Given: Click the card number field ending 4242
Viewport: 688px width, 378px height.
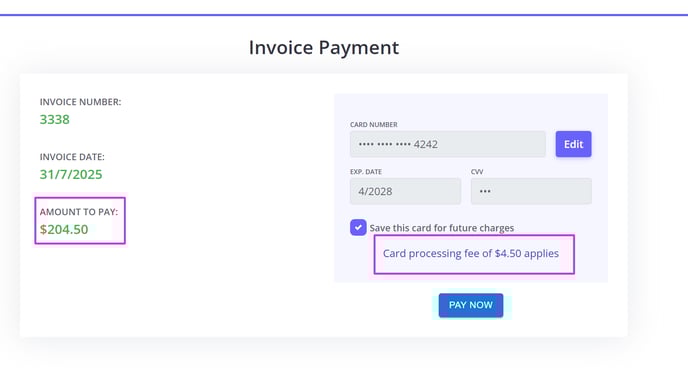Looking at the screenshot, I should 448,144.
